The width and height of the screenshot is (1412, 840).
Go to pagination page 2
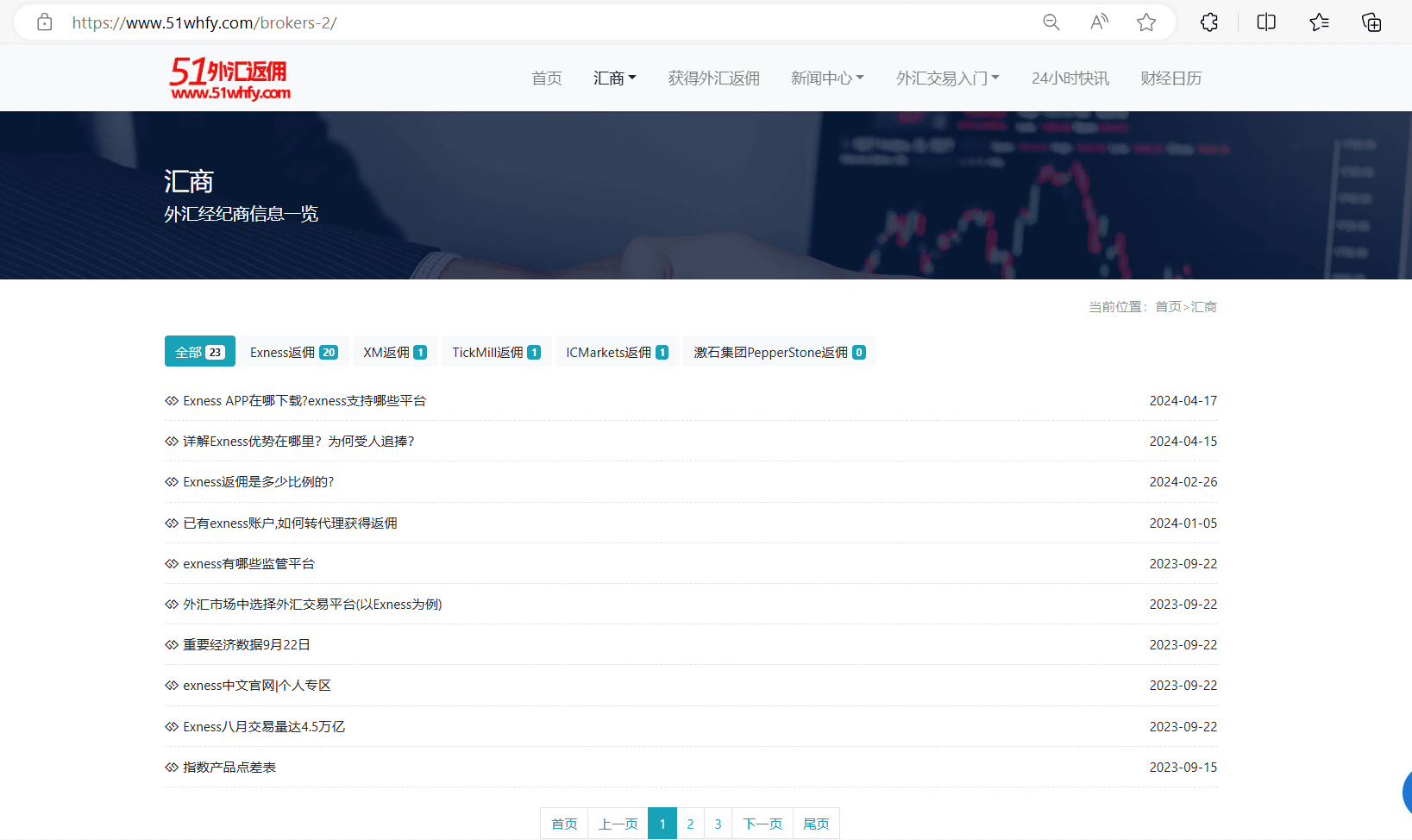pyautogui.click(x=690, y=824)
